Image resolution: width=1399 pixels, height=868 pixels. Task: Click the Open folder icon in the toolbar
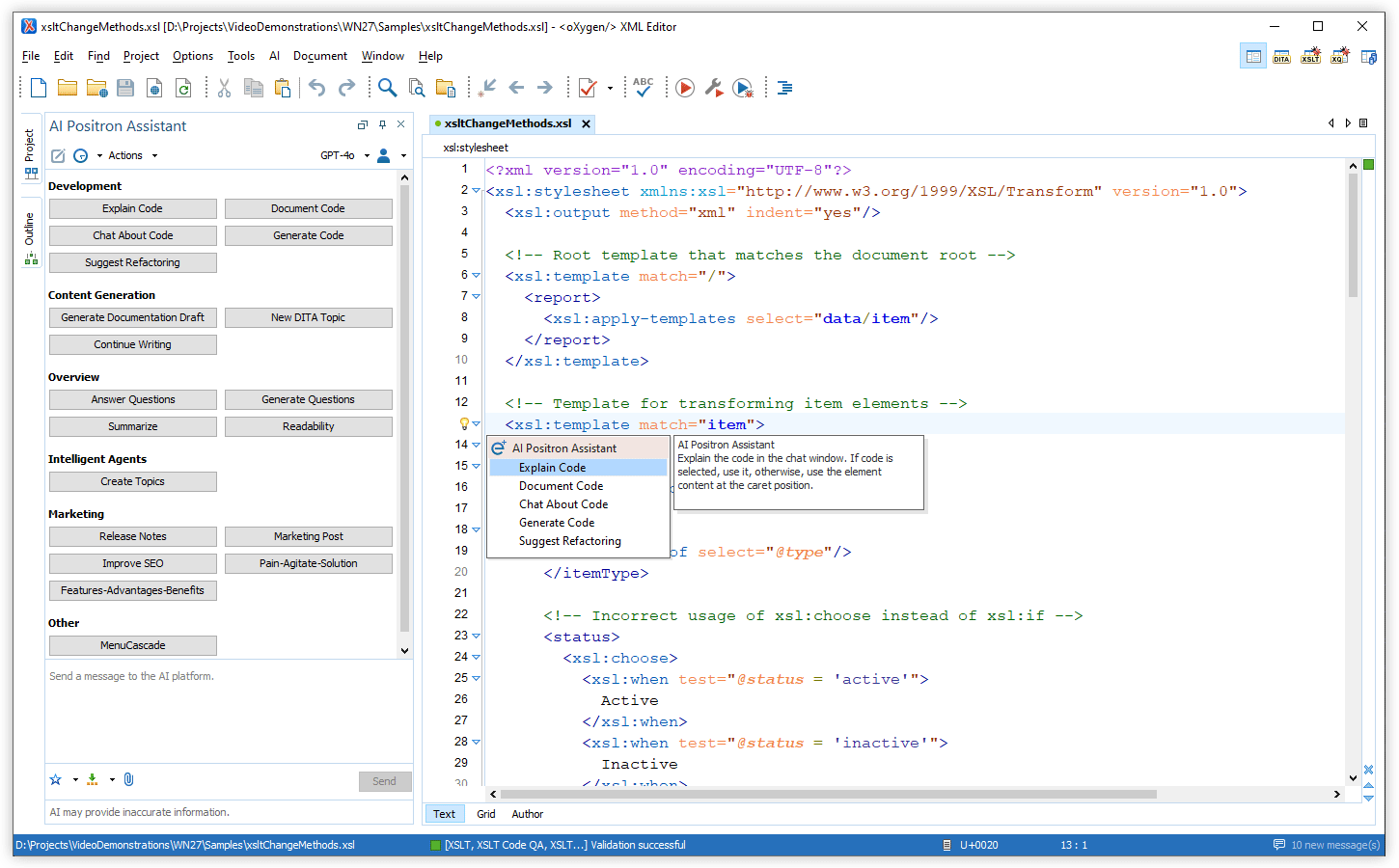point(68,88)
